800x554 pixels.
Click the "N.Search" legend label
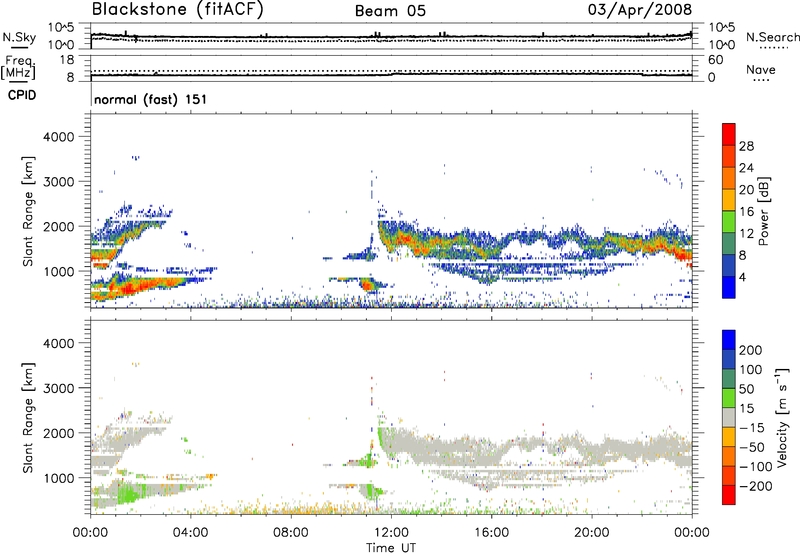pos(772,37)
